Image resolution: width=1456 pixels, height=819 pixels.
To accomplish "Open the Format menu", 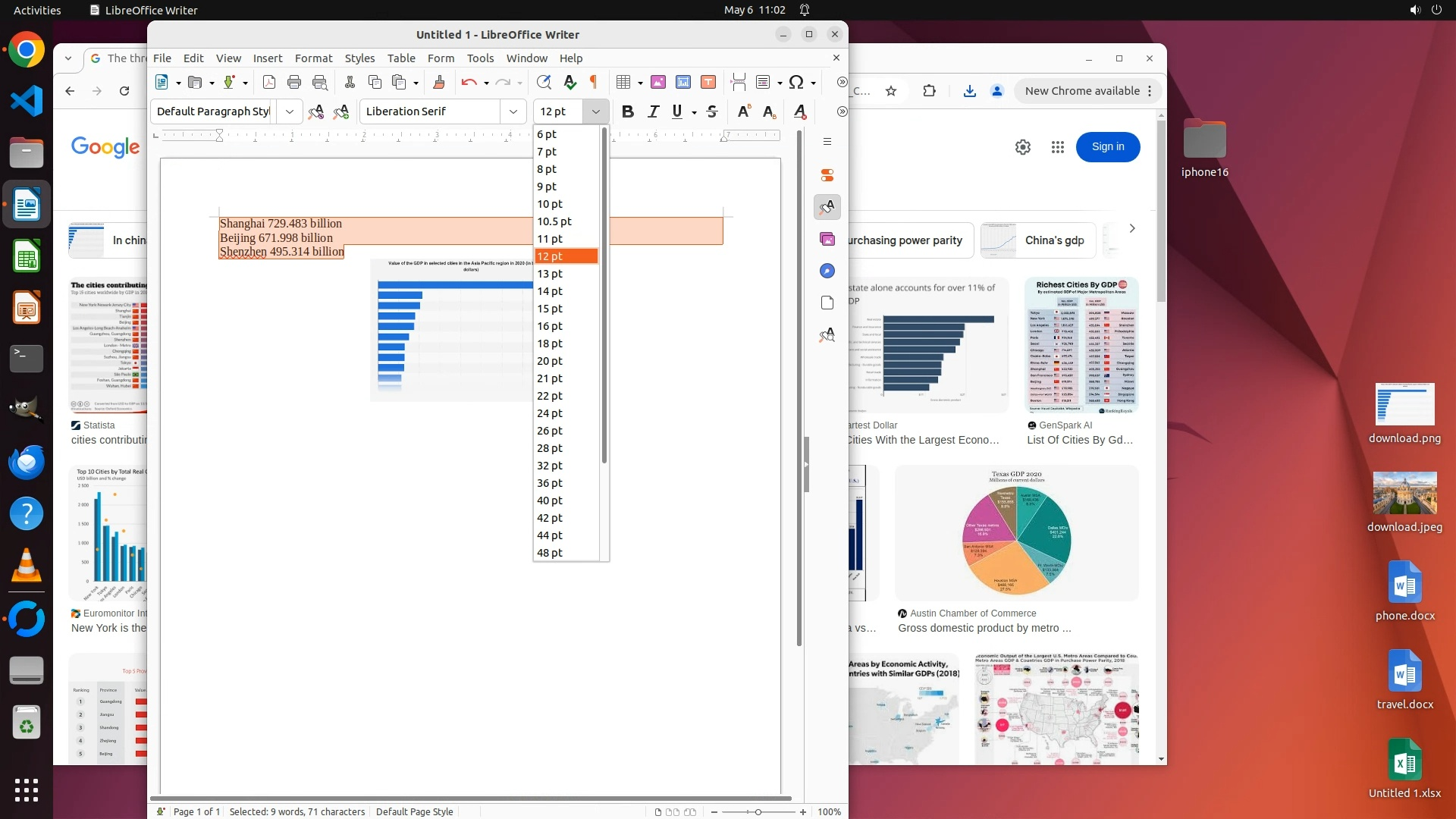I will click(x=313, y=58).
